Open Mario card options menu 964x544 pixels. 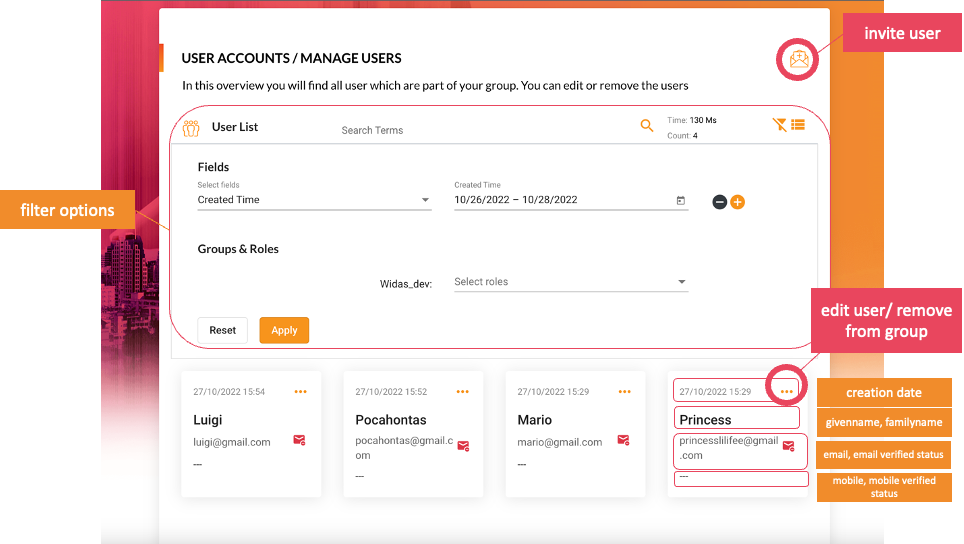[625, 392]
